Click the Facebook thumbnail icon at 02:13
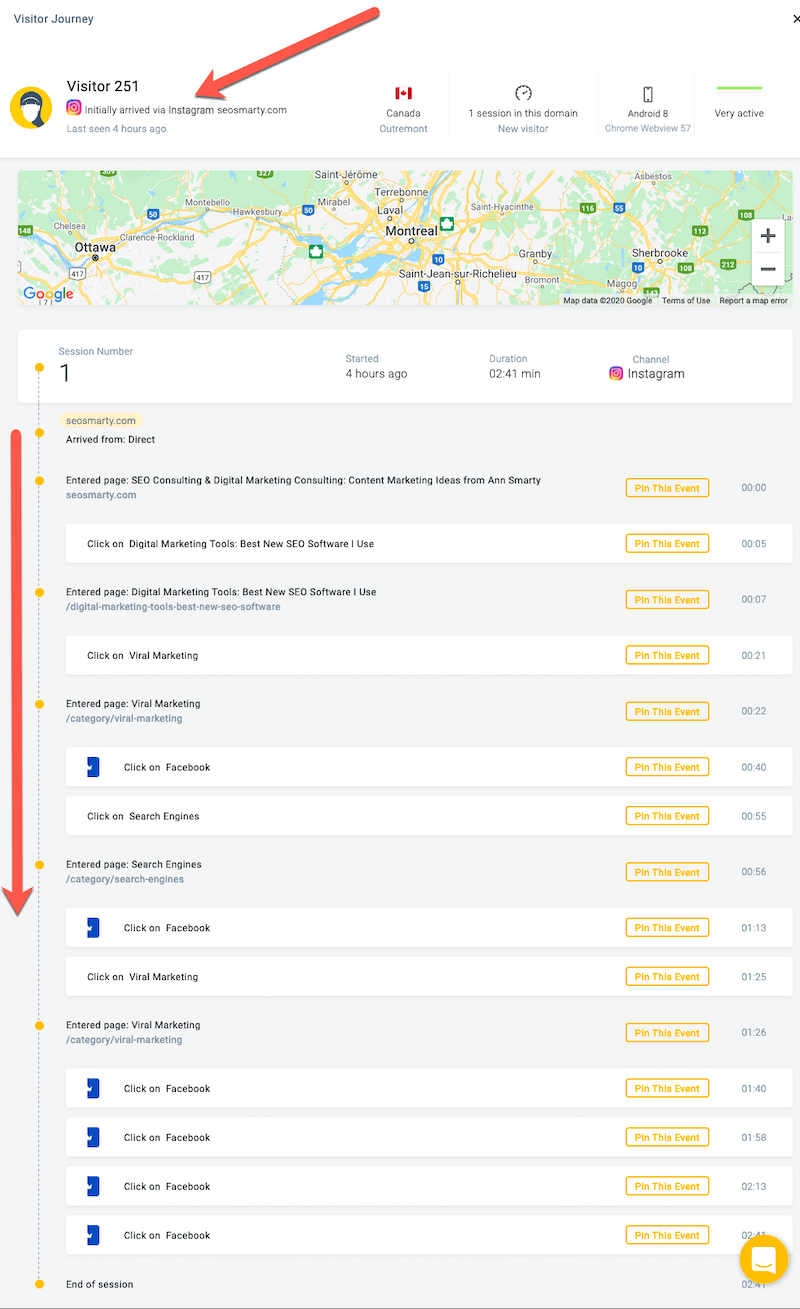The image size is (800, 1309). tap(93, 1186)
